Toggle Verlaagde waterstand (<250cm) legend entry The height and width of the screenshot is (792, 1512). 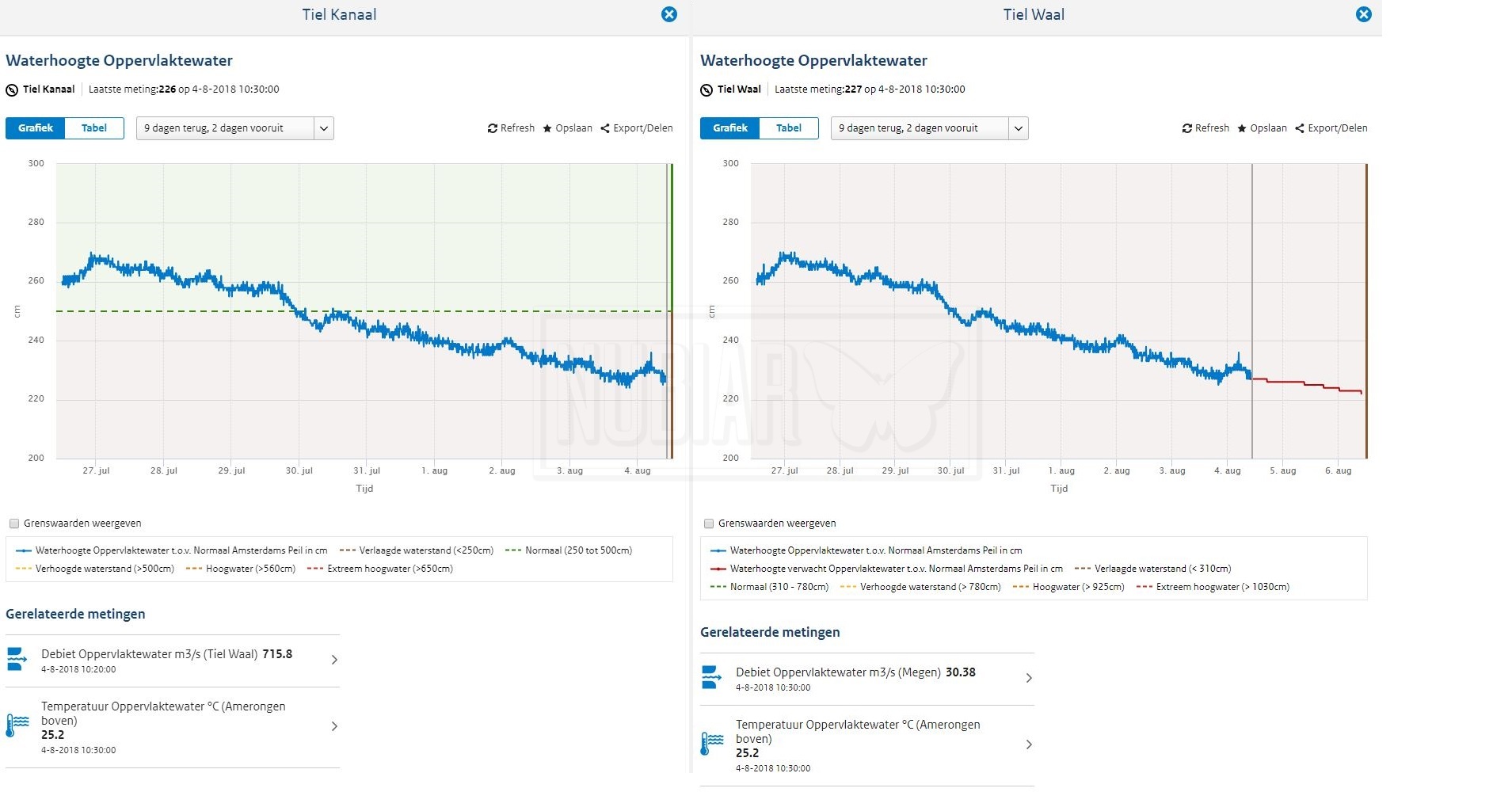(x=416, y=550)
